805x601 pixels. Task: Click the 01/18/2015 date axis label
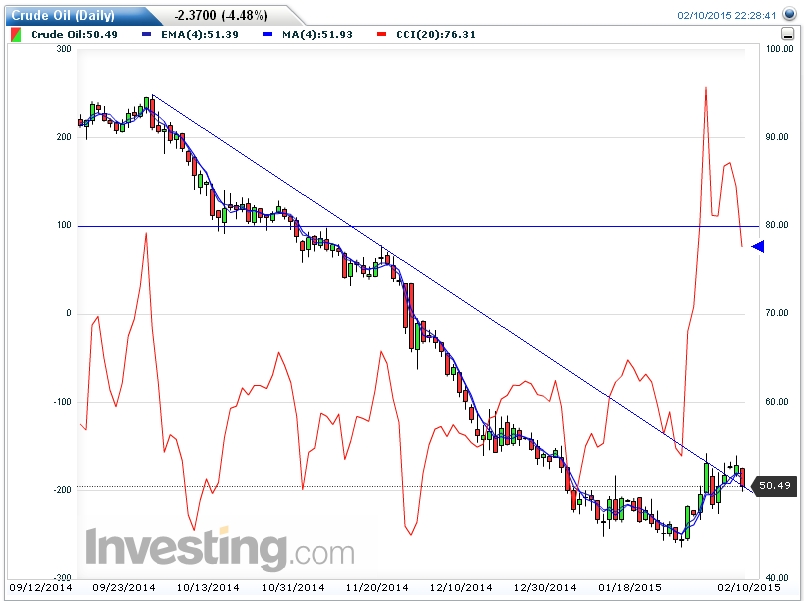(630, 588)
